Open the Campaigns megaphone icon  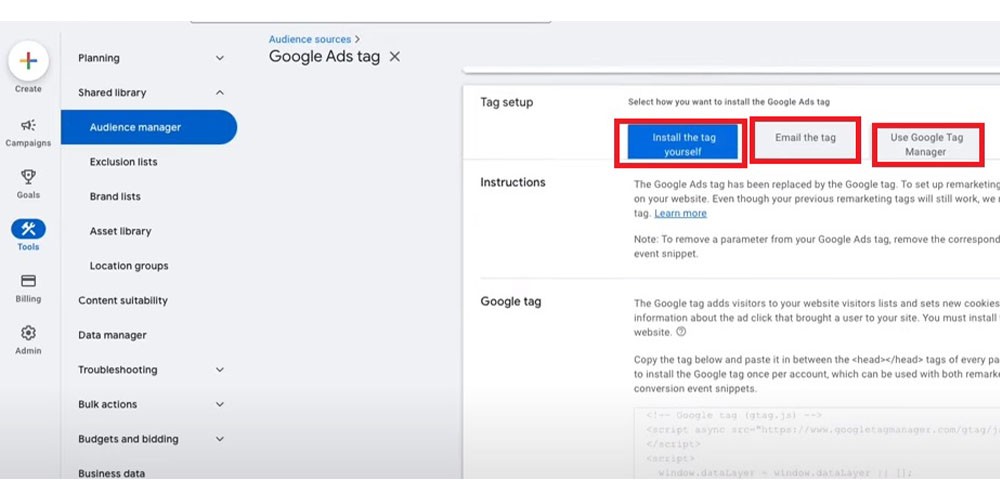tap(28, 125)
